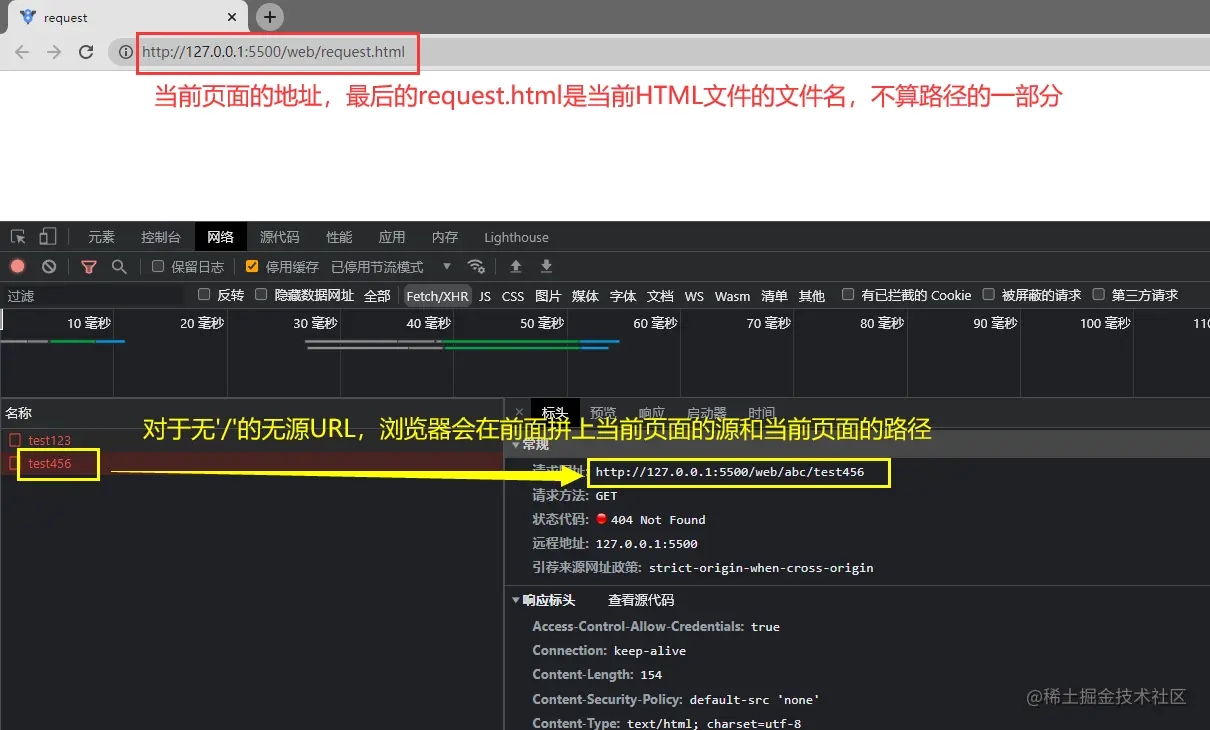The width and height of the screenshot is (1210, 730).
Task: Select the 网络 panel tab
Action: tap(220, 237)
